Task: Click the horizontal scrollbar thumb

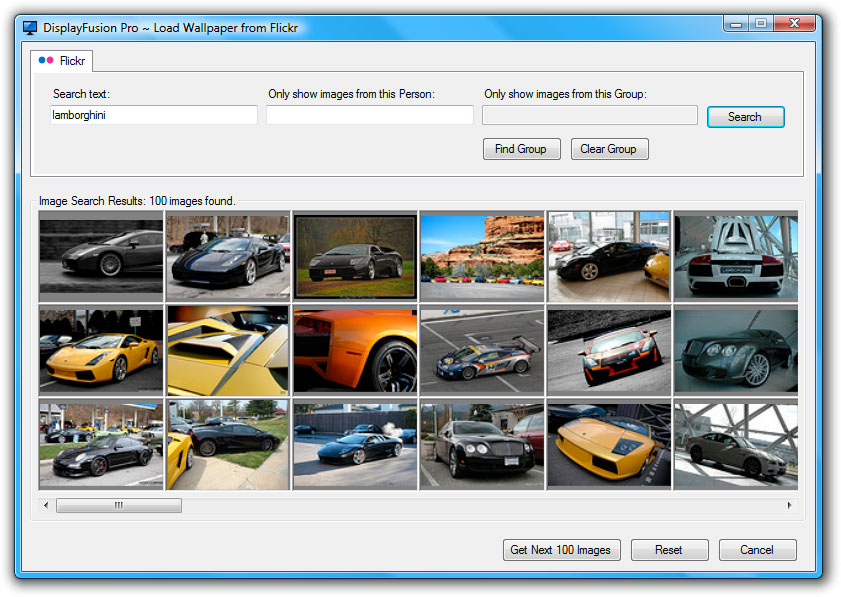Action: coord(118,506)
